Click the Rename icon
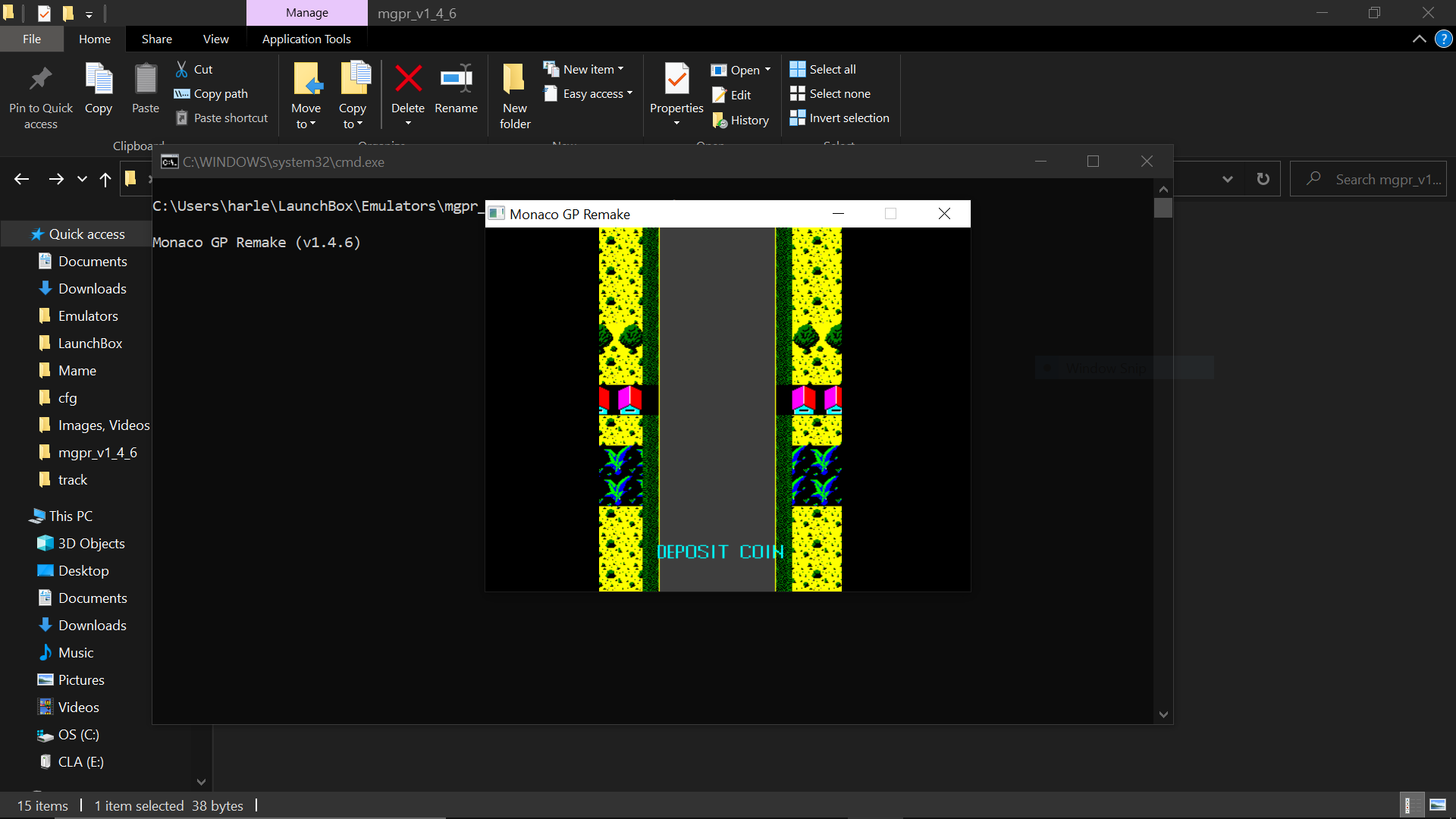The width and height of the screenshot is (1456, 819). click(457, 78)
